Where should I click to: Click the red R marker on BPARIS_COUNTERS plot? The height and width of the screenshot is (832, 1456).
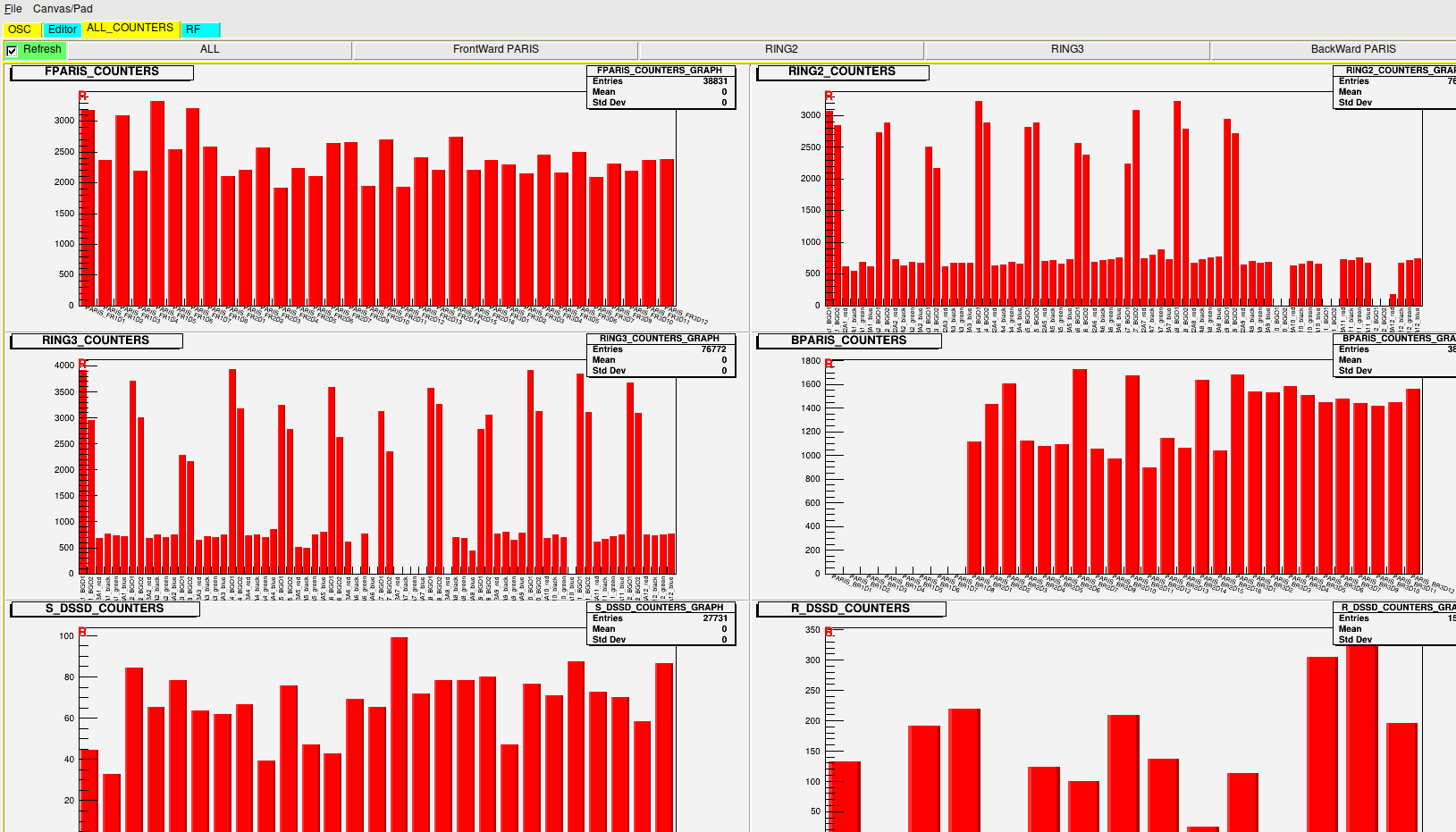829,364
